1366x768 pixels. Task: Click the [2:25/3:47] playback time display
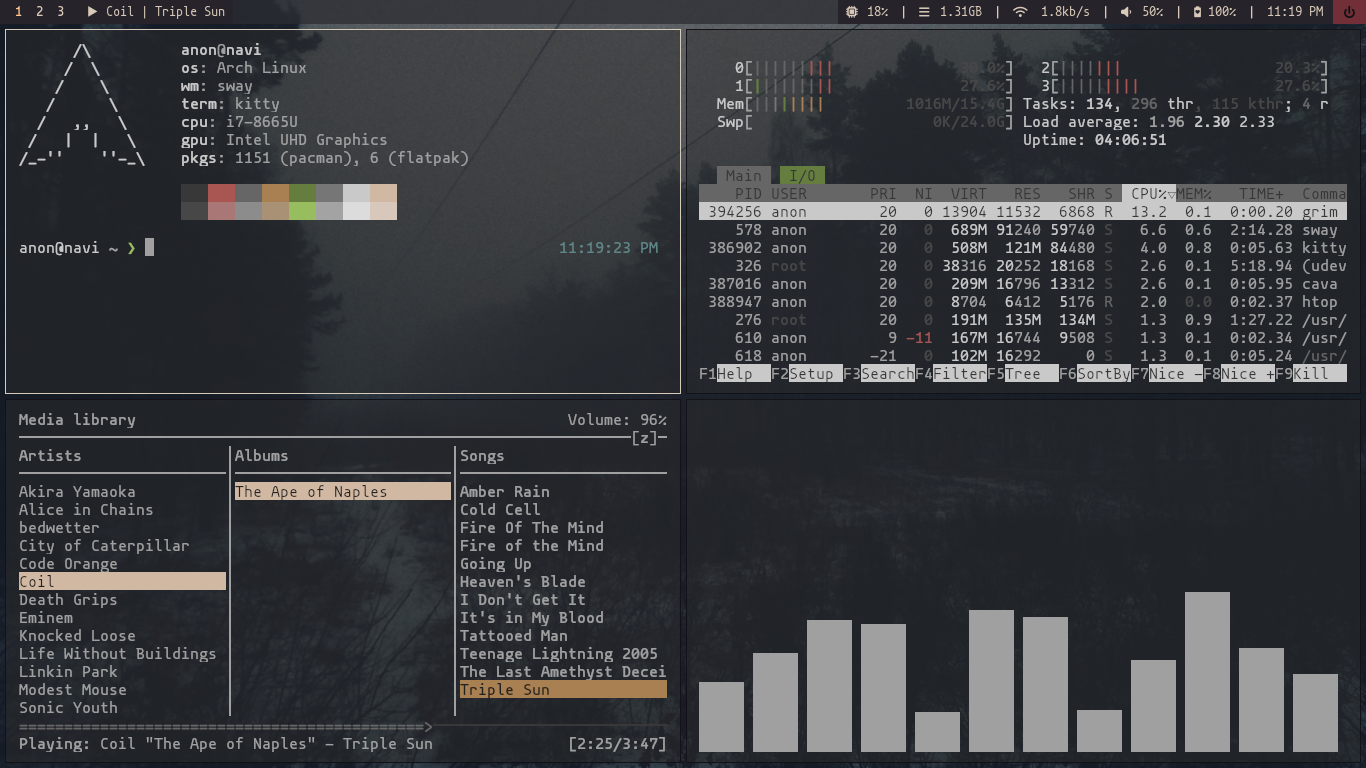pyautogui.click(x=617, y=744)
